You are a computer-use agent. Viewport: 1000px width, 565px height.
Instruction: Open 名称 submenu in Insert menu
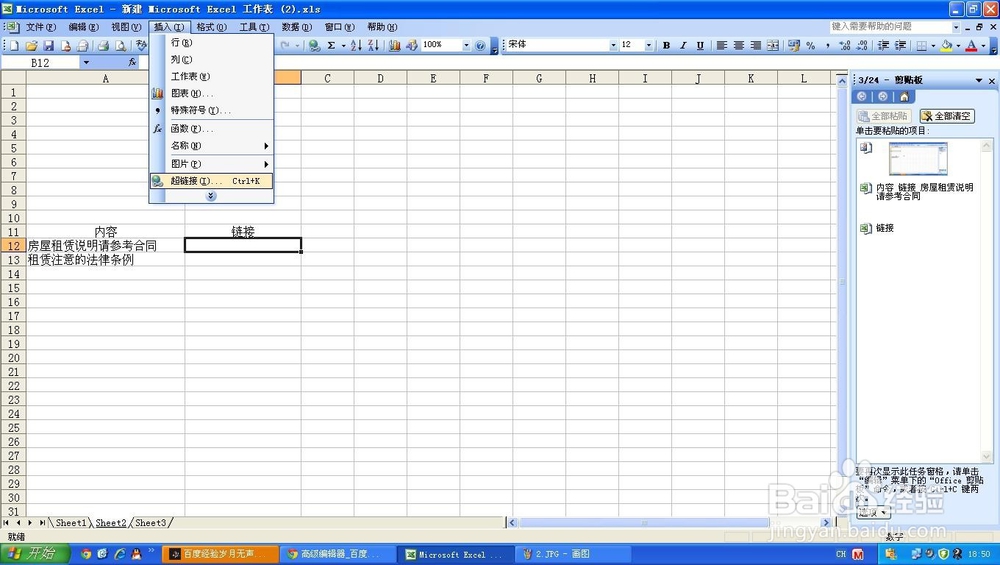[x=211, y=145]
